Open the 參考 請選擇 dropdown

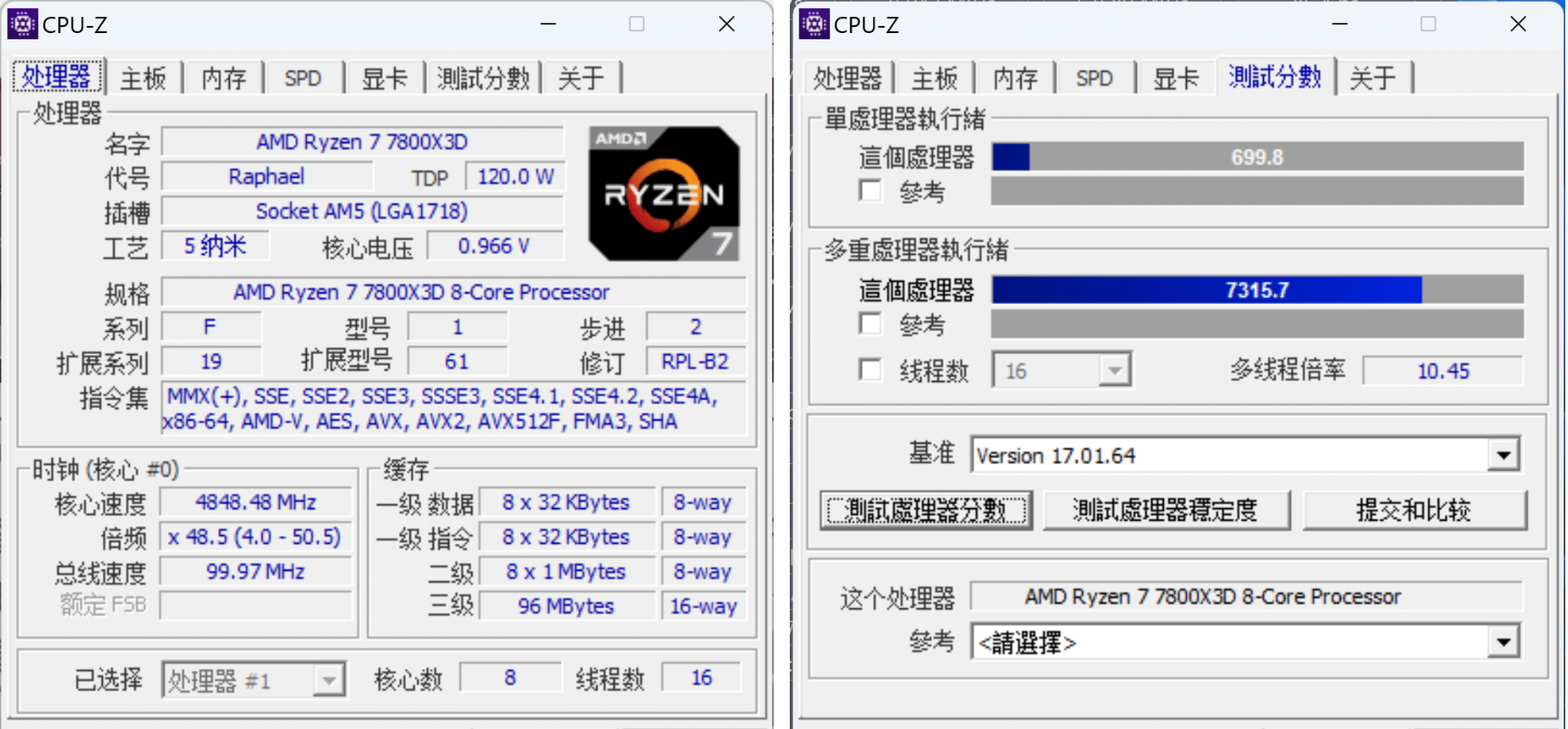(1245, 642)
